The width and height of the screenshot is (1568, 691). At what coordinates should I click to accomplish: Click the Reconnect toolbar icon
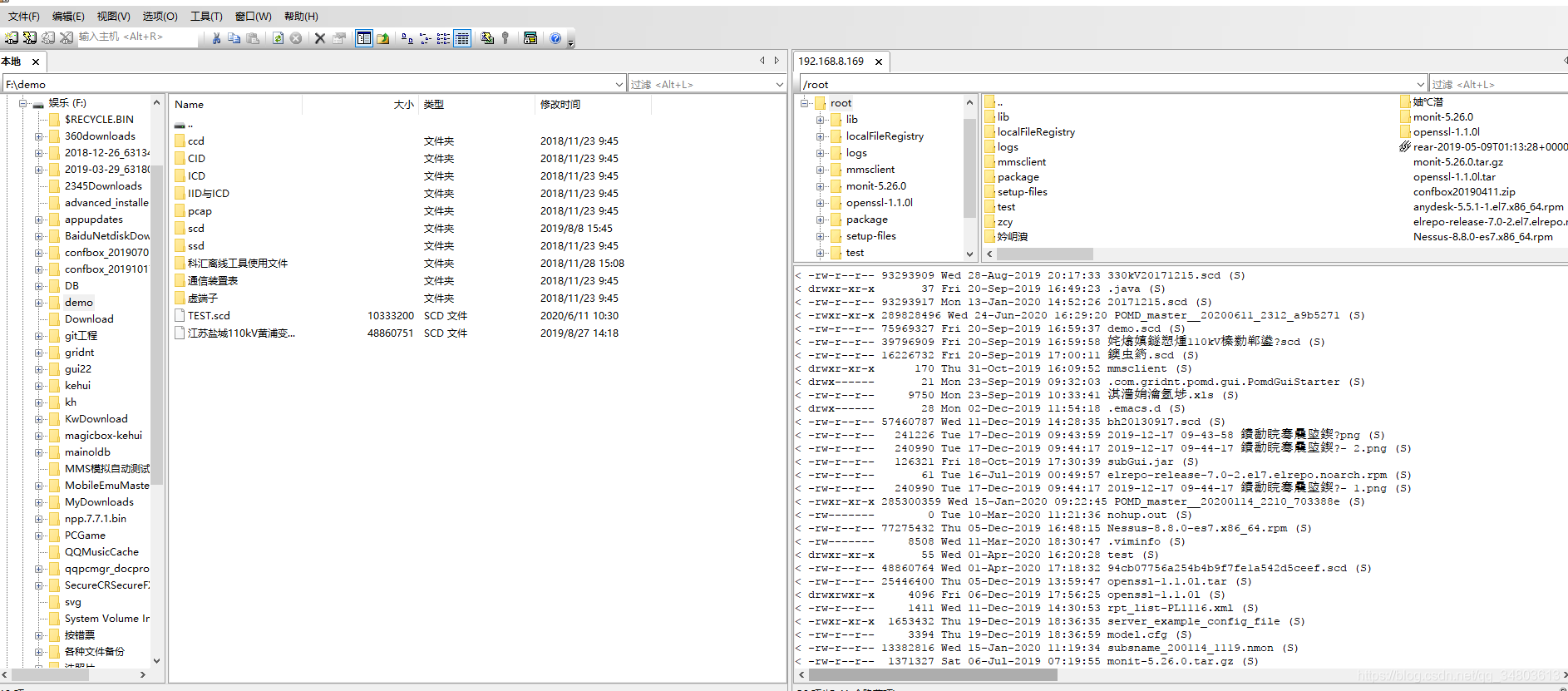pos(48,38)
